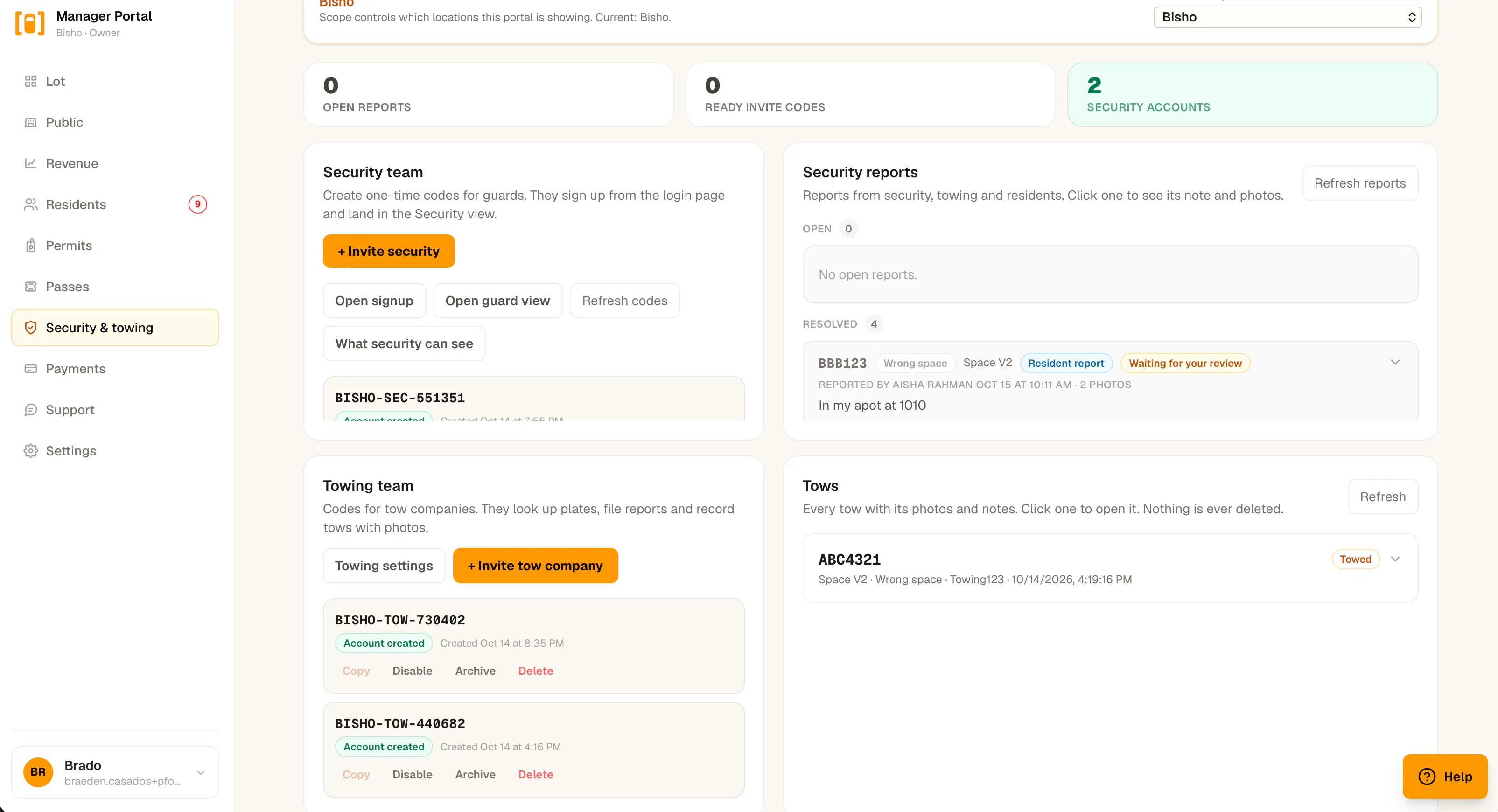Click the Resolved count badge showing 4

874,324
